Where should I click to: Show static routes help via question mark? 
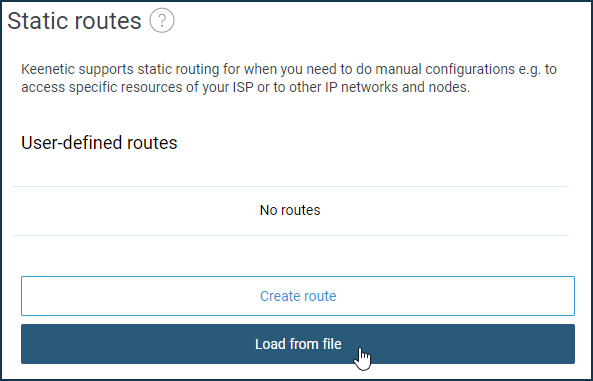pos(162,21)
